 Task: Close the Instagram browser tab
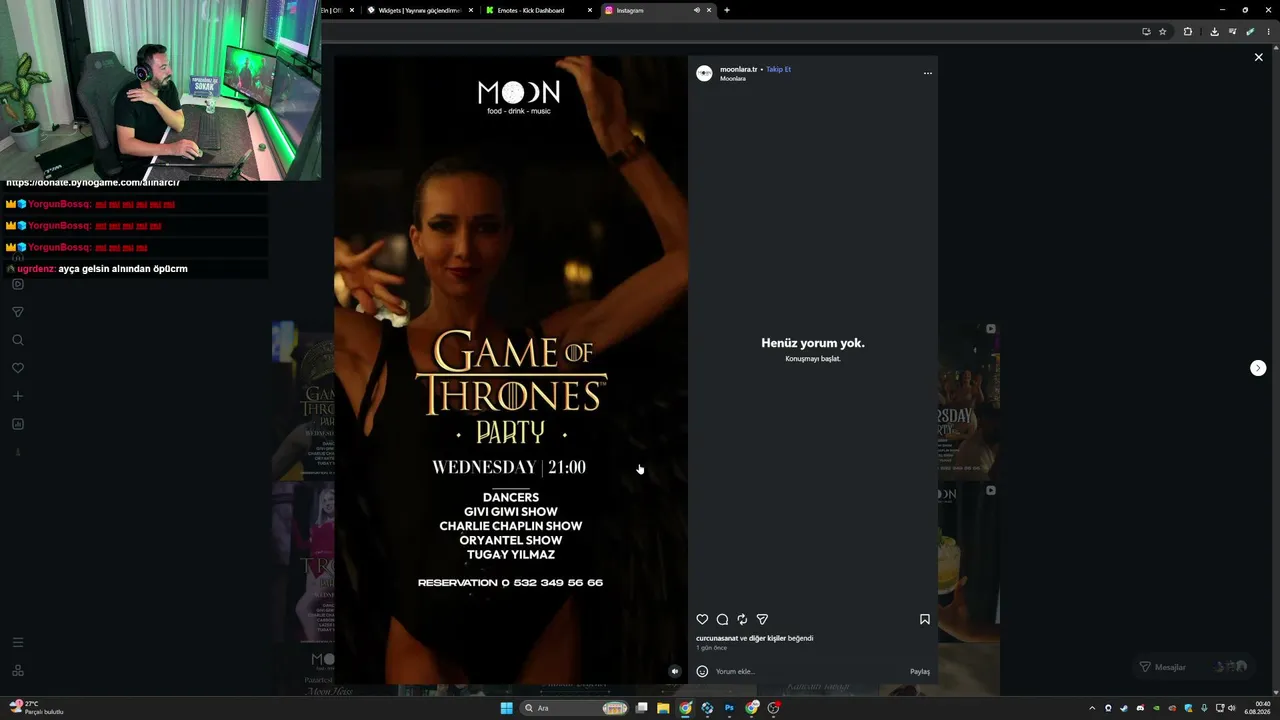[710, 10]
